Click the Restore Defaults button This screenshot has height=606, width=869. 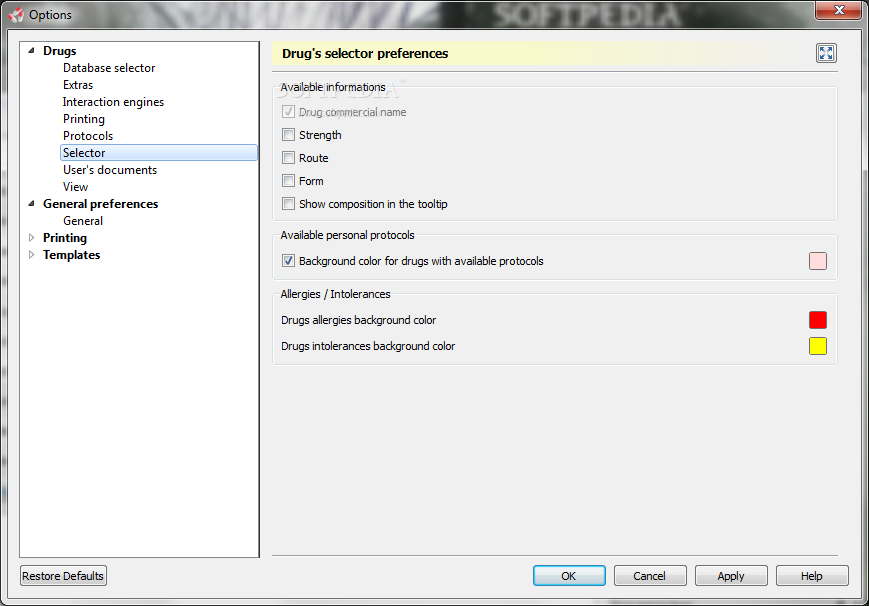pyautogui.click(x=63, y=576)
